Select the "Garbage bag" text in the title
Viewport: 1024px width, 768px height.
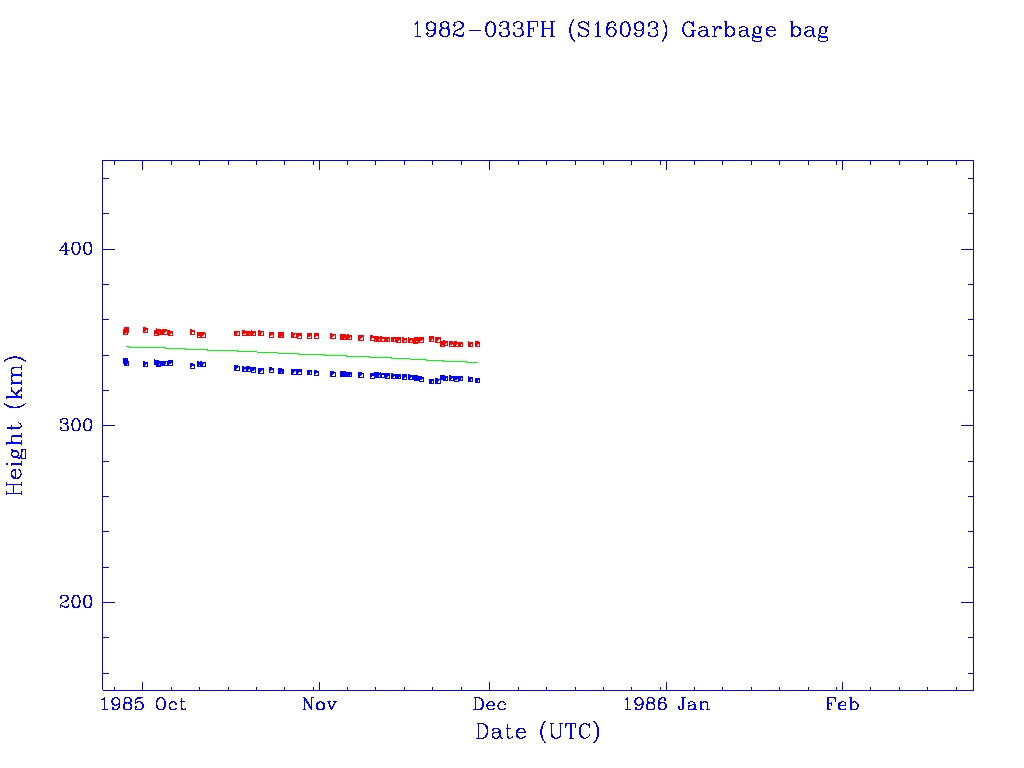[x=755, y=30]
